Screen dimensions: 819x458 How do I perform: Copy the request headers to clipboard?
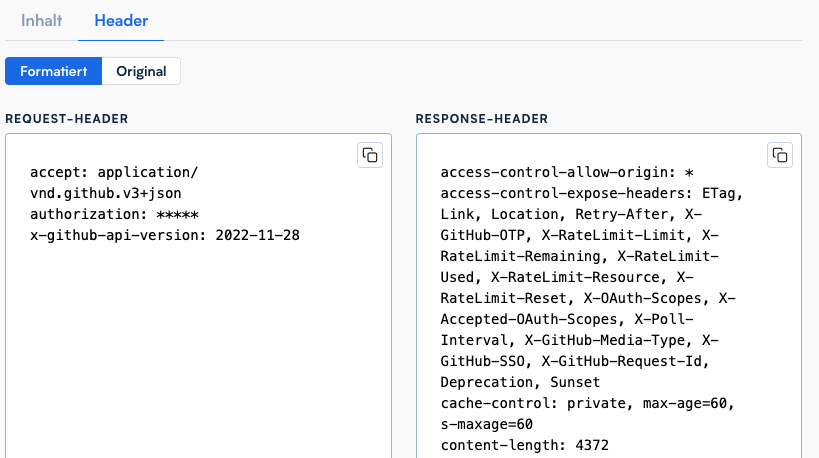[370, 154]
